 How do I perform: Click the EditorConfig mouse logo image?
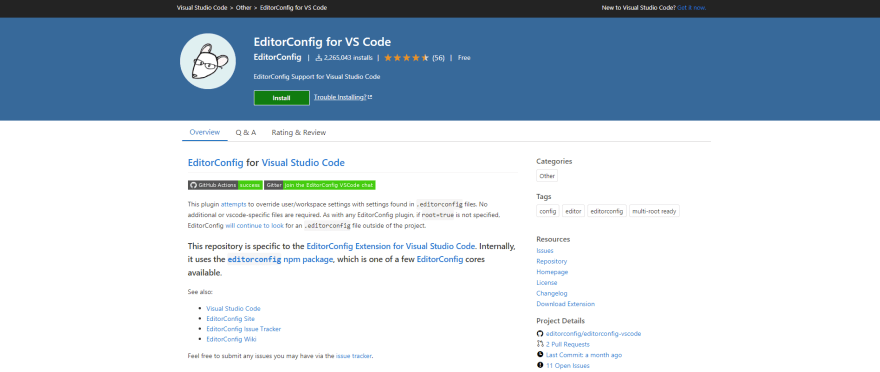(x=208, y=61)
